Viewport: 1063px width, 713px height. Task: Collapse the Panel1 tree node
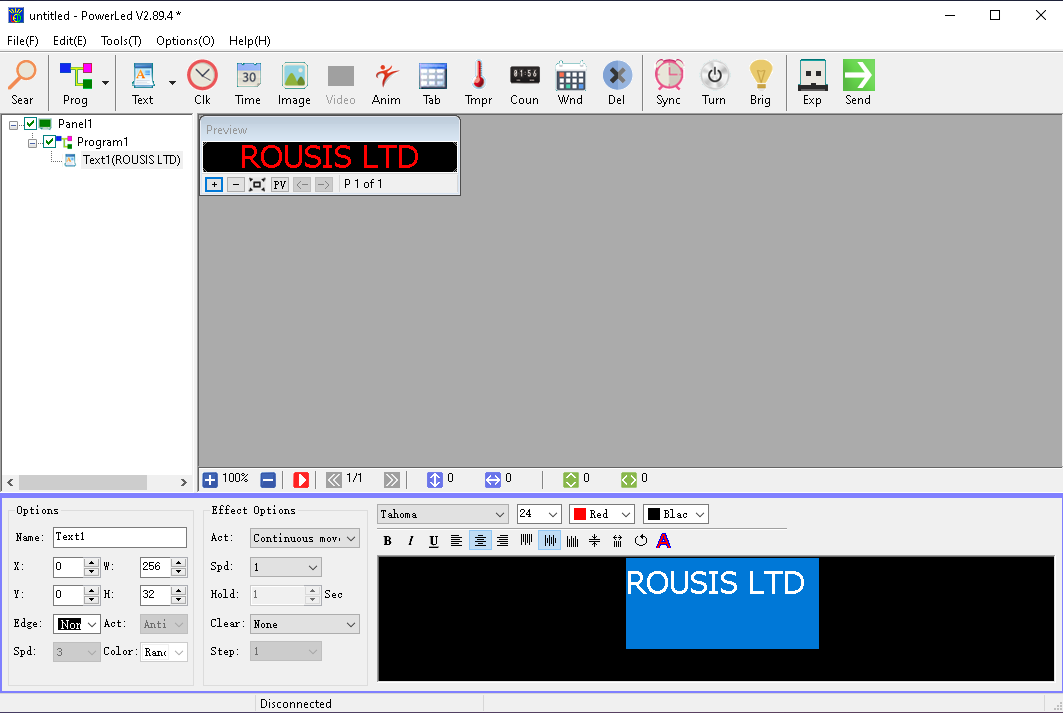click(13, 125)
